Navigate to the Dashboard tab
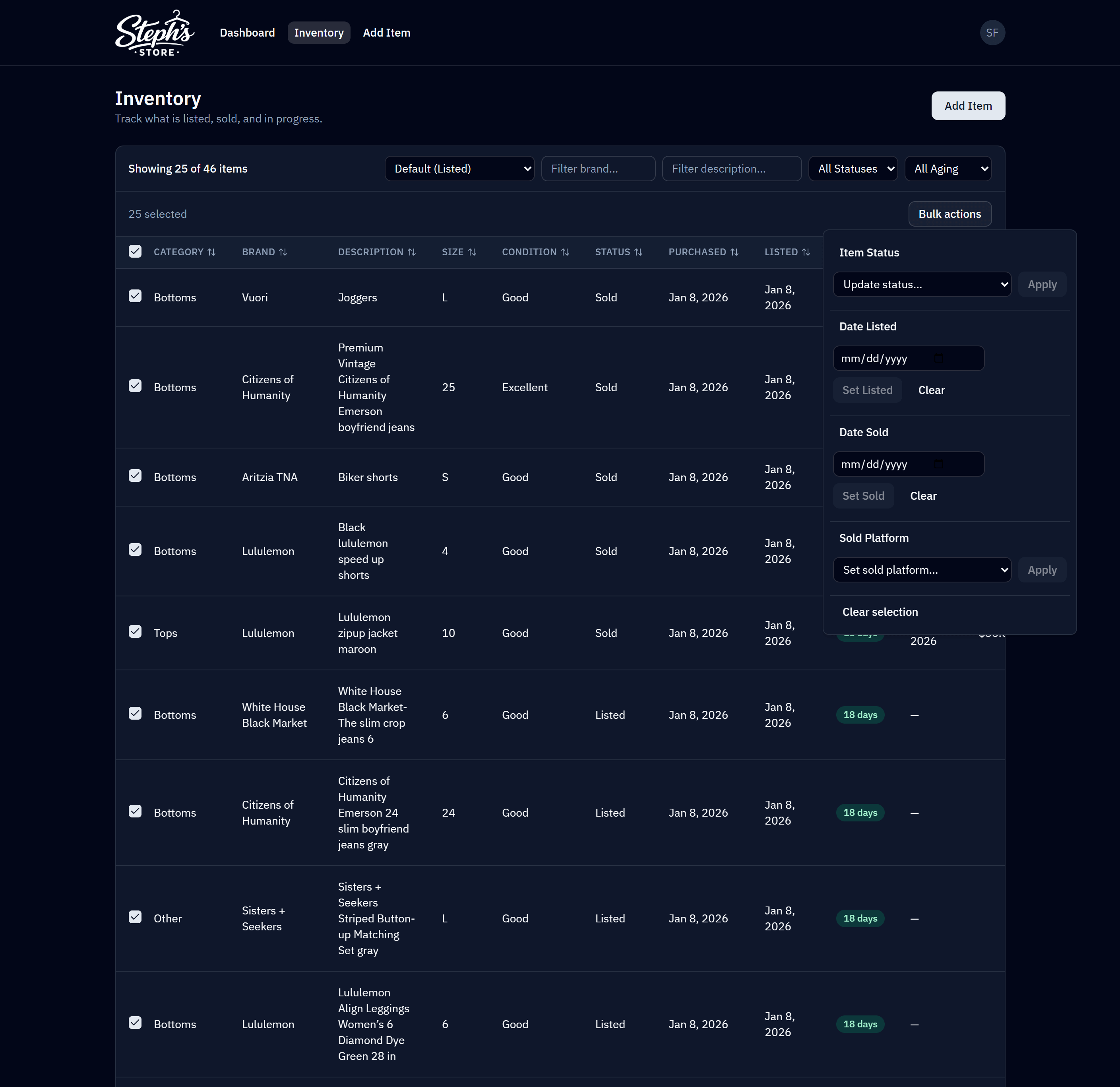The height and width of the screenshot is (1087, 1120). (247, 33)
